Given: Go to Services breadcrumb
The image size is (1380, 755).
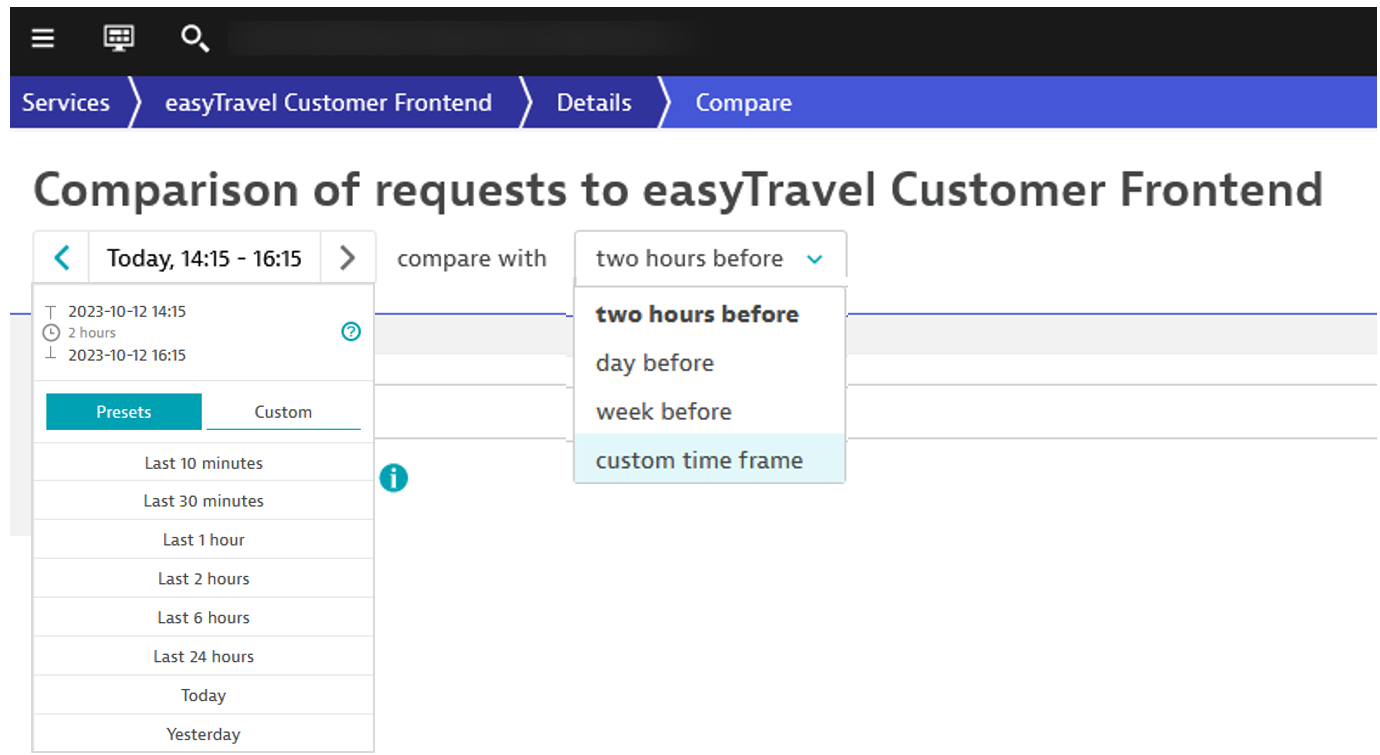Looking at the screenshot, I should (66, 102).
